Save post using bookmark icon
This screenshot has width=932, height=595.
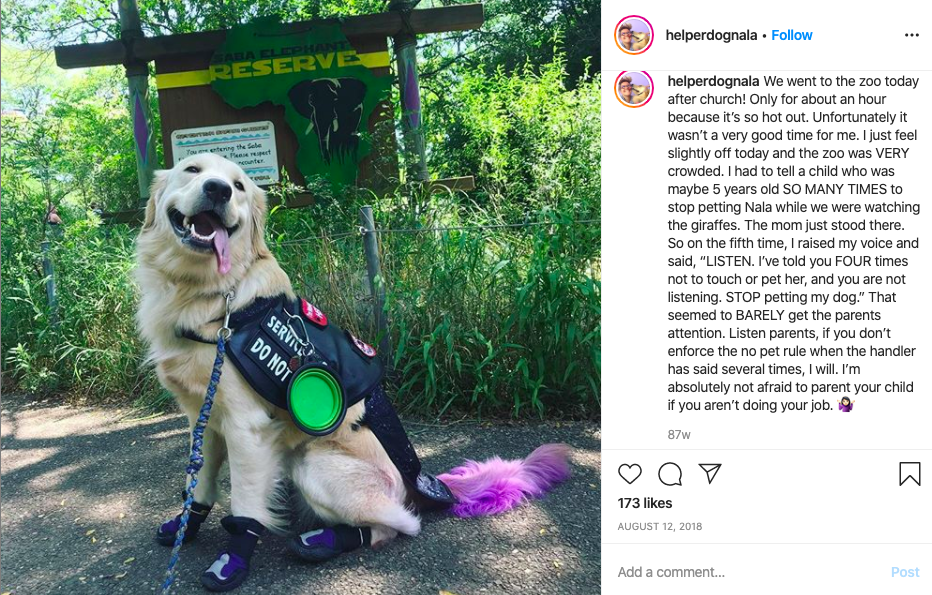pos(909,474)
